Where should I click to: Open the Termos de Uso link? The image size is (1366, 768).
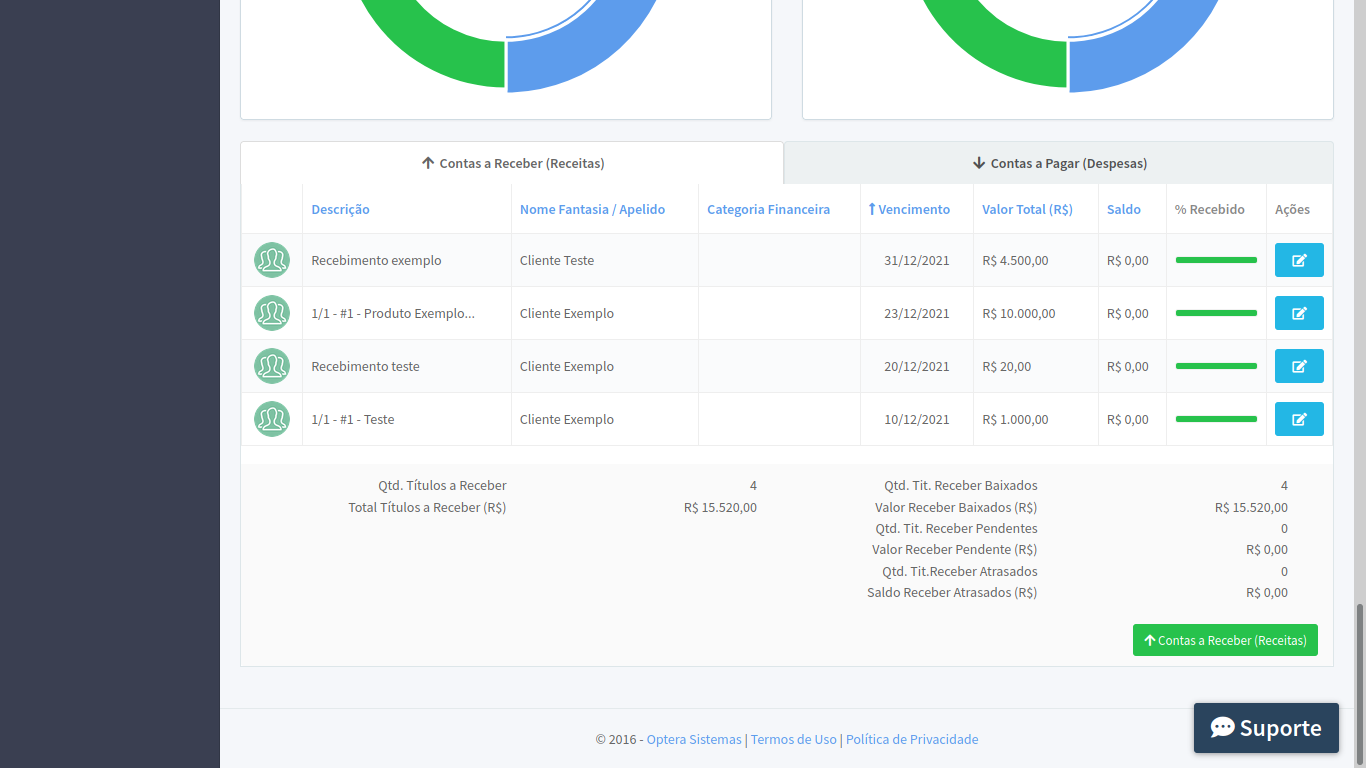(793, 739)
